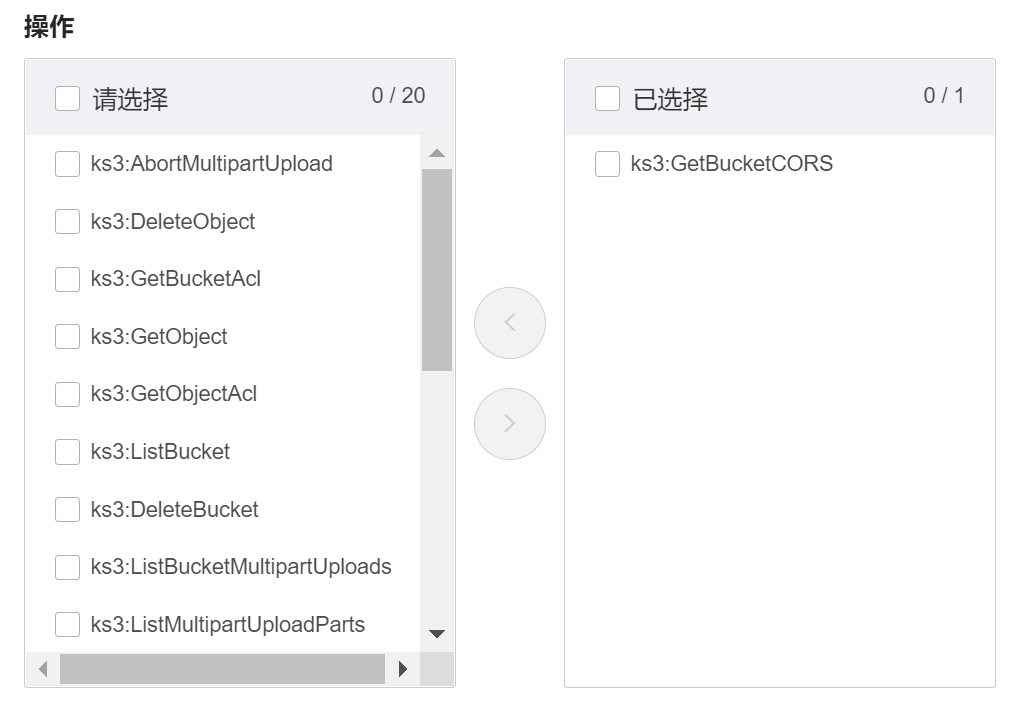Tick the ks3:ListBucket checkbox
The width and height of the screenshot is (1032, 722).
67,452
